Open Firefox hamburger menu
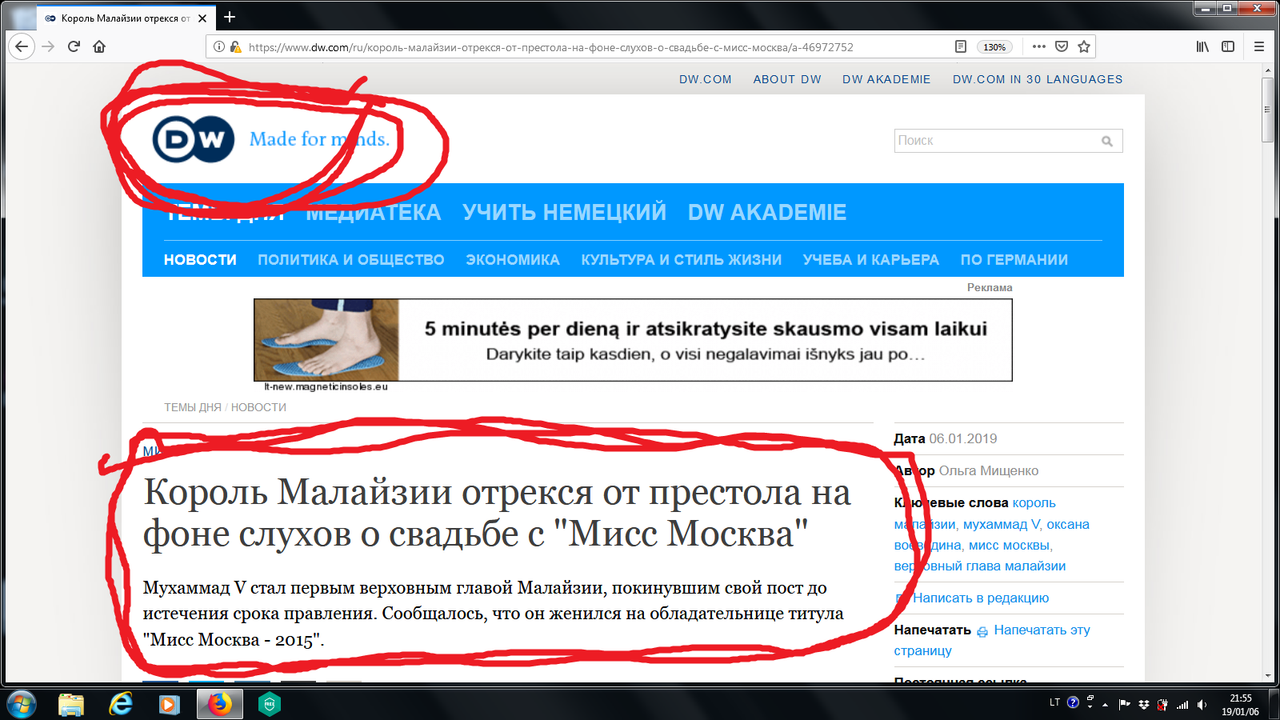Viewport: 1280px width, 720px height. (1257, 47)
